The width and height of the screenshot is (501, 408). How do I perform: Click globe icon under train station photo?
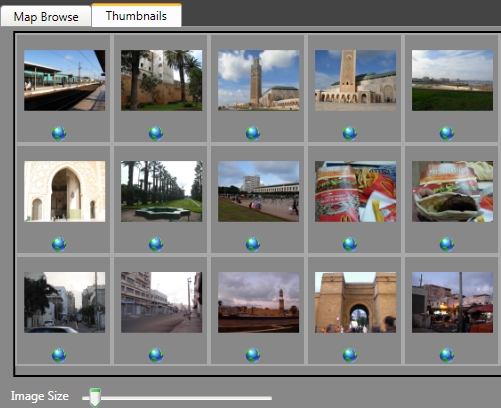click(59, 133)
